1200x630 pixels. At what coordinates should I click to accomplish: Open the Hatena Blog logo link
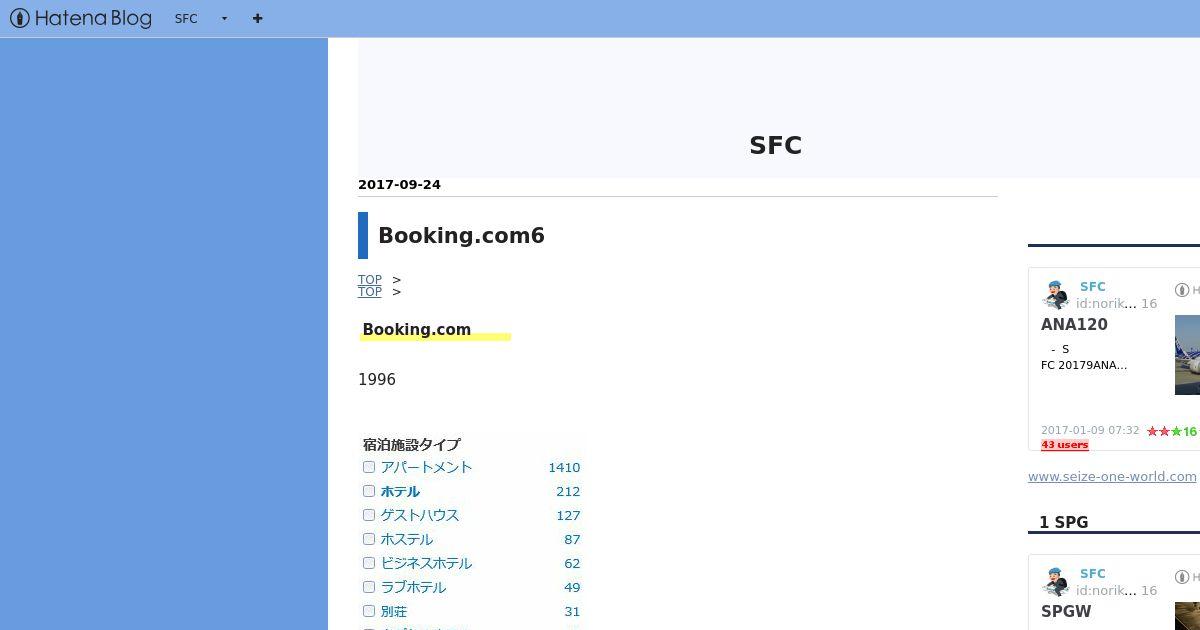pyautogui.click(x=81, y=18)
